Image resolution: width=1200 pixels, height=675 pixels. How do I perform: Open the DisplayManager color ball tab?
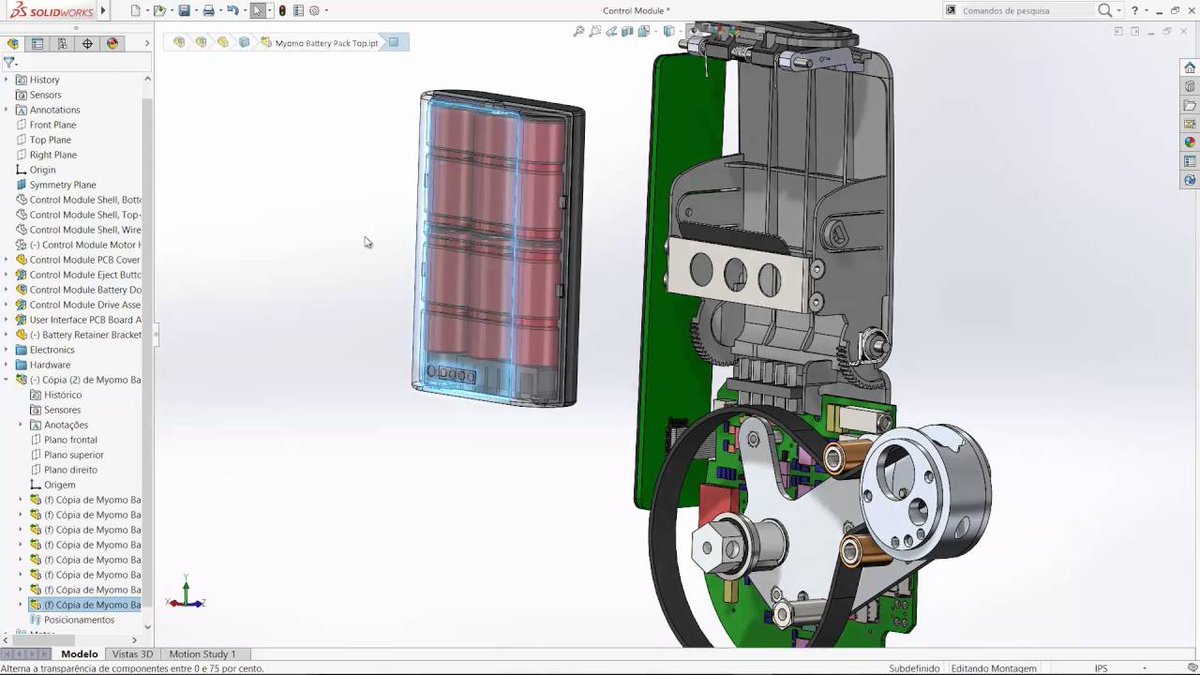click(112, 43)
